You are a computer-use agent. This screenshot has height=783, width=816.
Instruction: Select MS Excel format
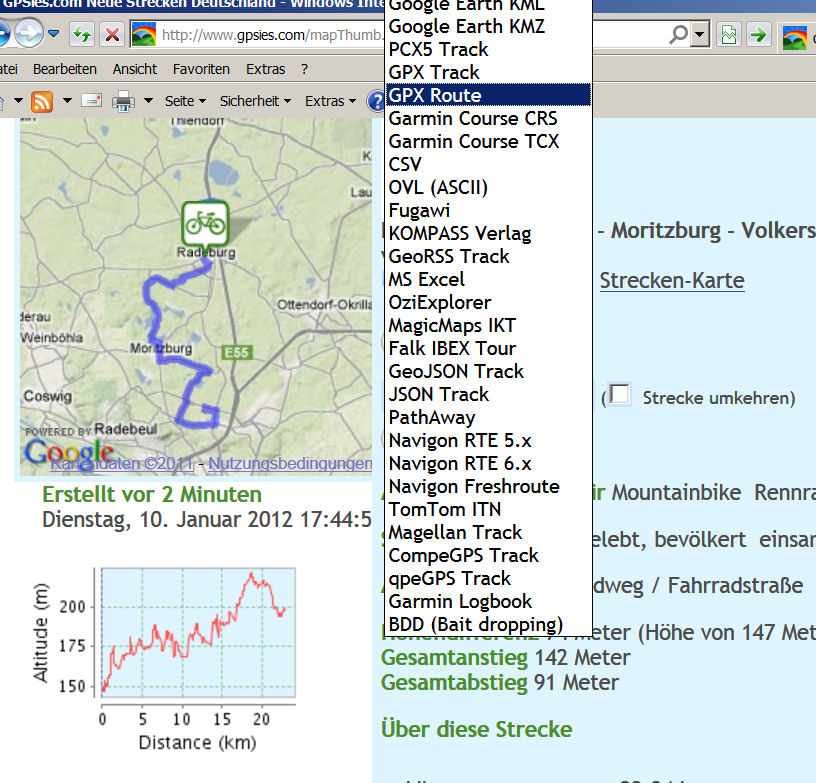(x=489, y=279)
